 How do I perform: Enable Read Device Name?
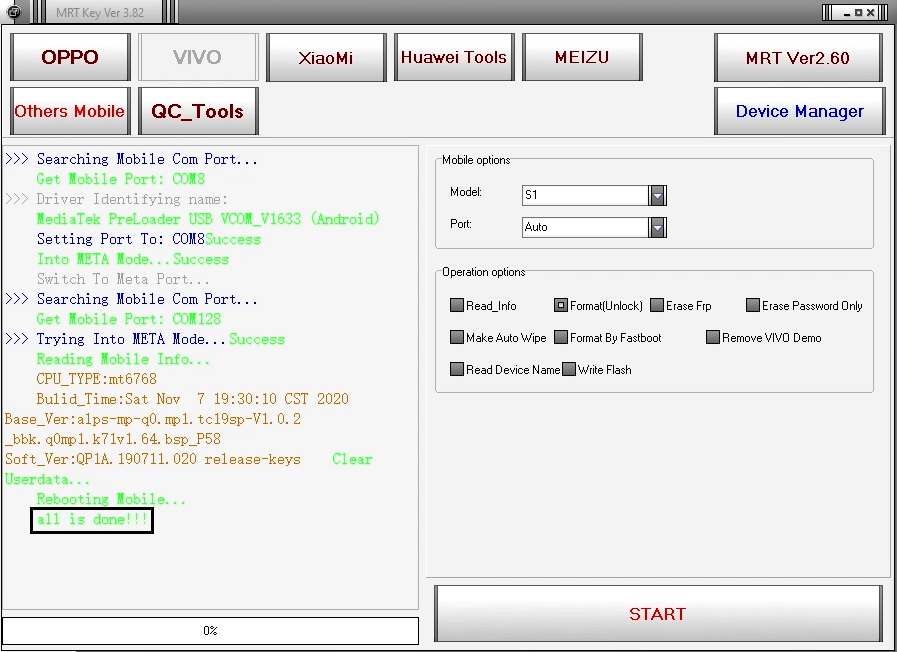pos(457,369)
